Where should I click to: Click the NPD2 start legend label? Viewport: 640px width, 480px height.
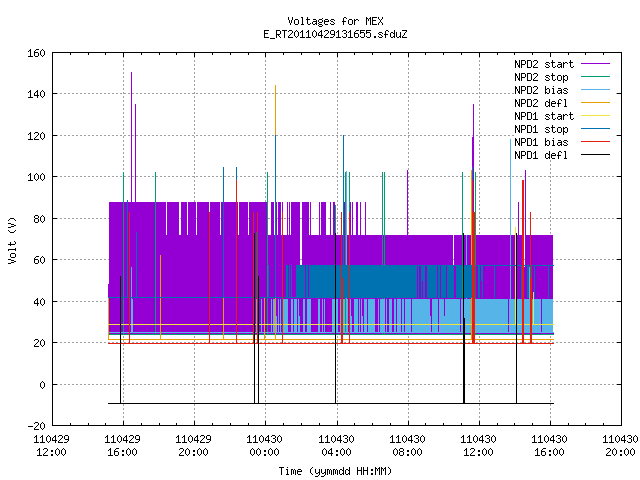click(544, 64)
